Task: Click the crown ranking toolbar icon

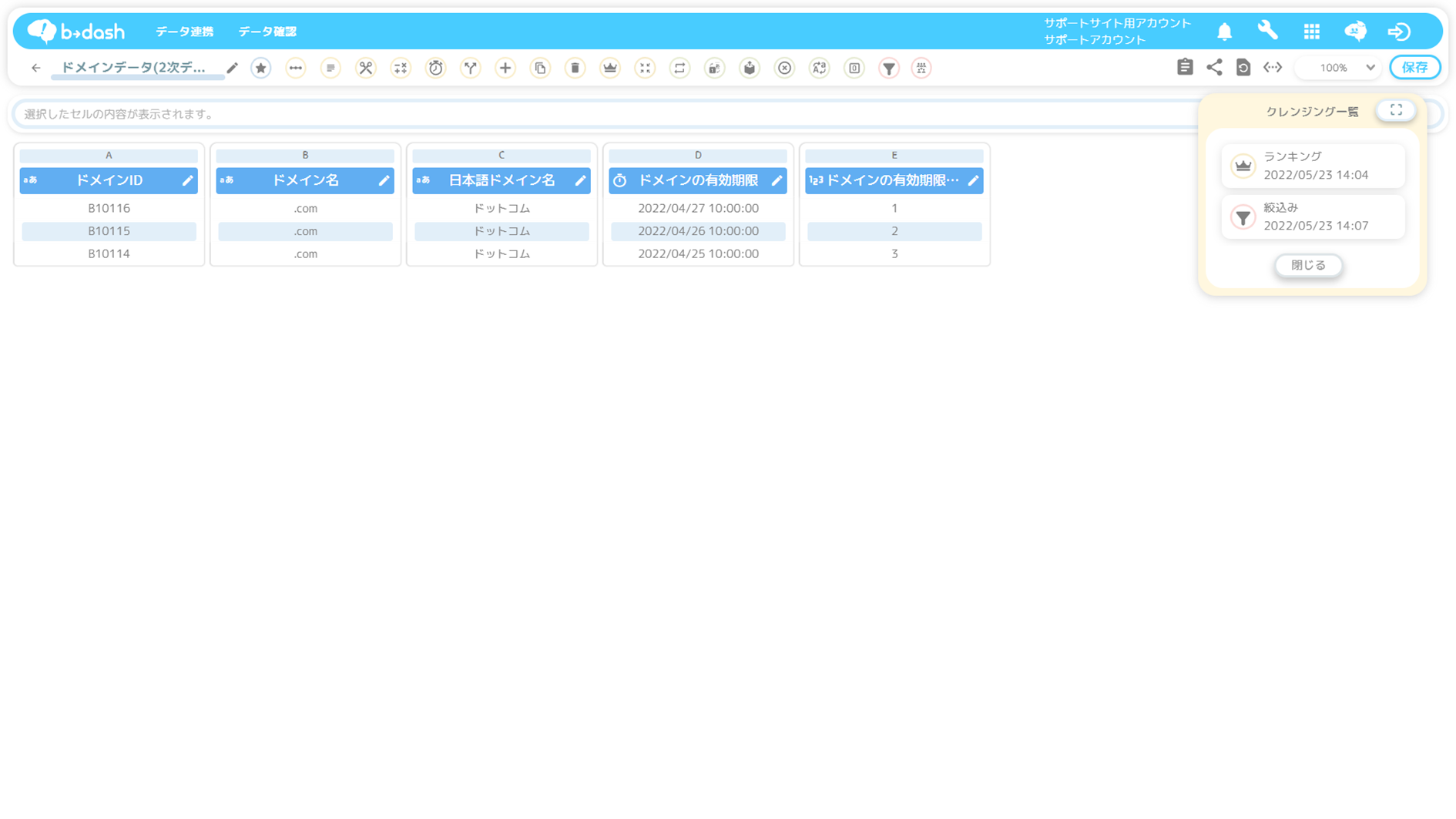Action: click(x=610, y=68)
